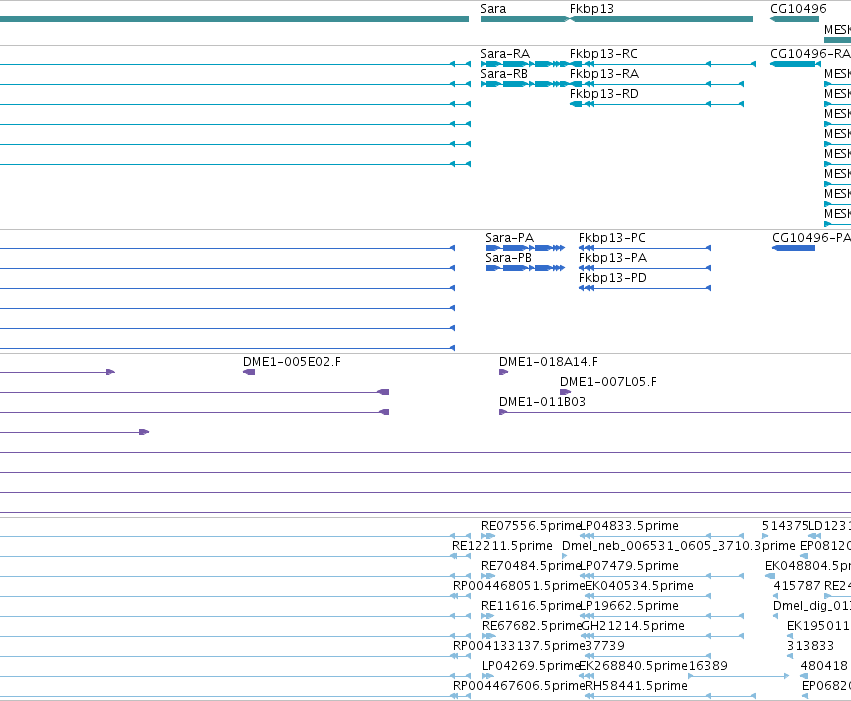Select the RP004467606.5prime EST label
Image resolution: width=851 pixels, height=701 pixels.
pyautogui.click(x=519, y=686)
